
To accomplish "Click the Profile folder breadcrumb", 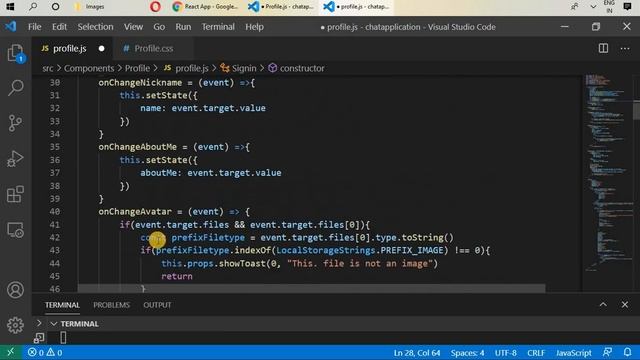I will (137, 68).
